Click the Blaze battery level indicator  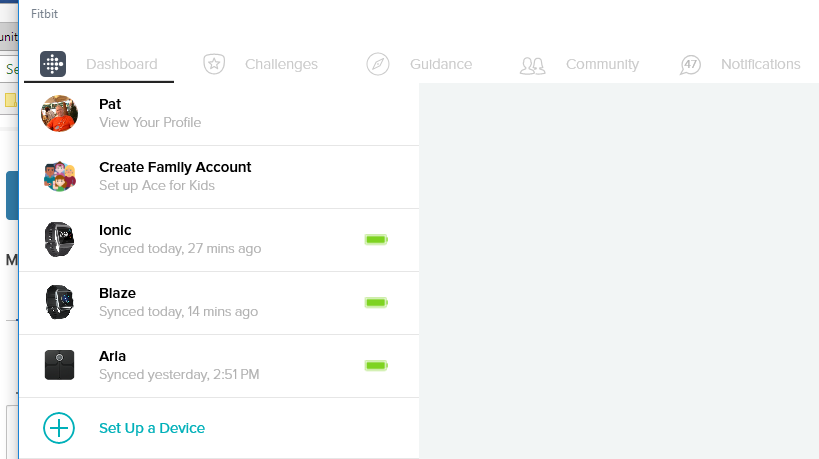tap(376, 302)
